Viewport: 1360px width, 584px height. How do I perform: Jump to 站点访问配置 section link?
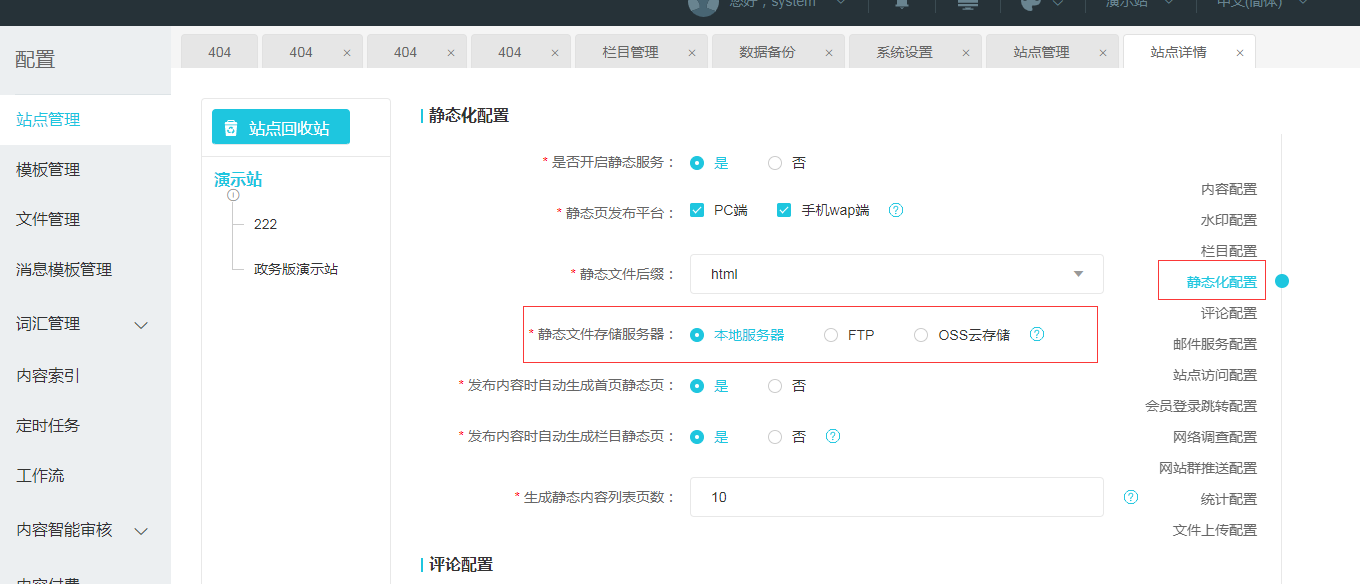click(1215, 375)
